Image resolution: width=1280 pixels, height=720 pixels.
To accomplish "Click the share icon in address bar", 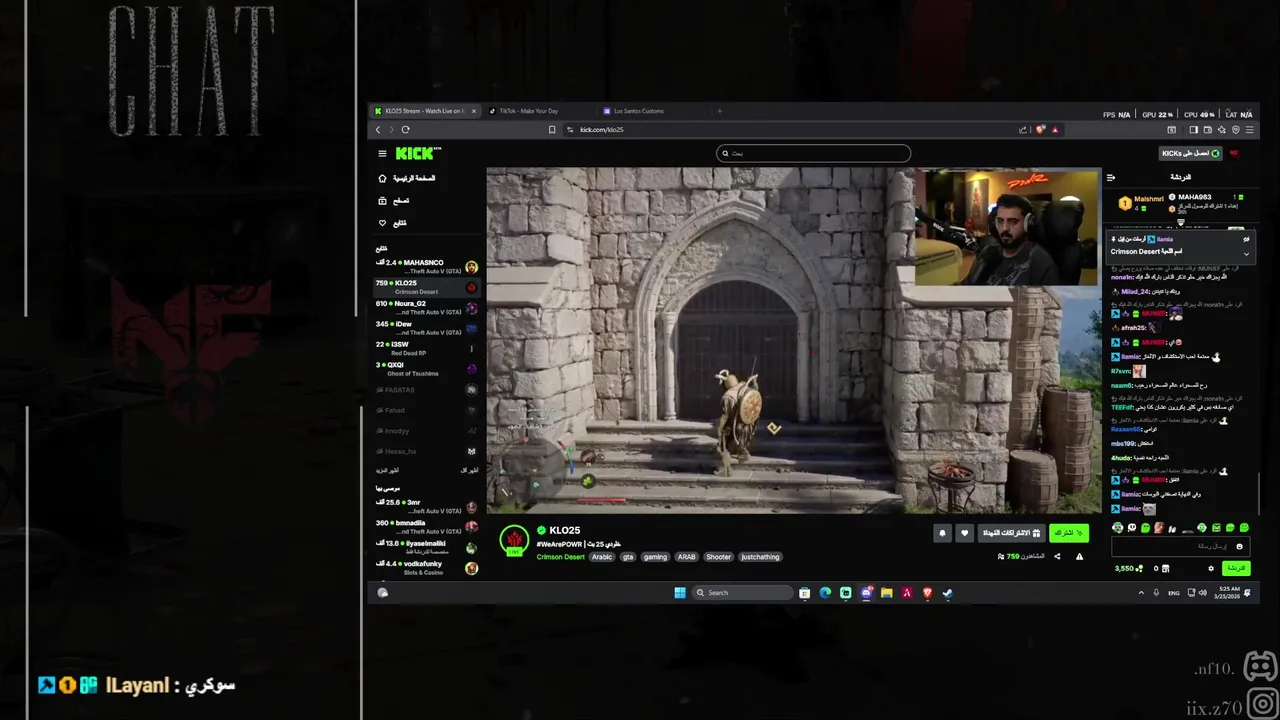I will [x=1023, y=129].
